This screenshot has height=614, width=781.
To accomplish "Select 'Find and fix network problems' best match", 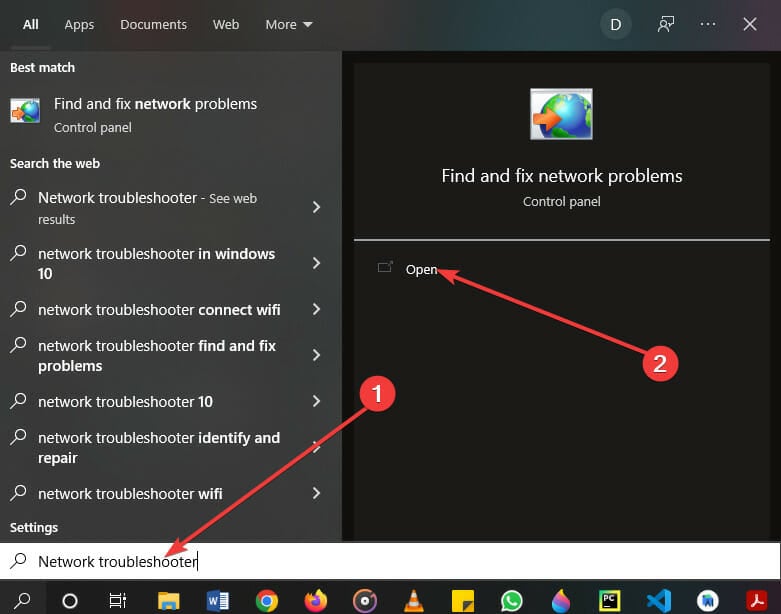I will [x=171, y=115].
